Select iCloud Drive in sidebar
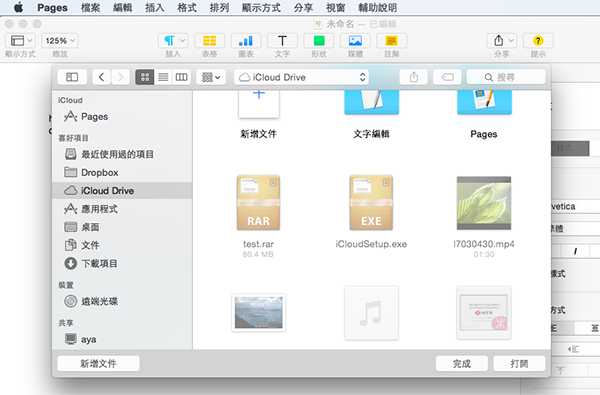Screen dimensions: 600x395 click(122, 191)
